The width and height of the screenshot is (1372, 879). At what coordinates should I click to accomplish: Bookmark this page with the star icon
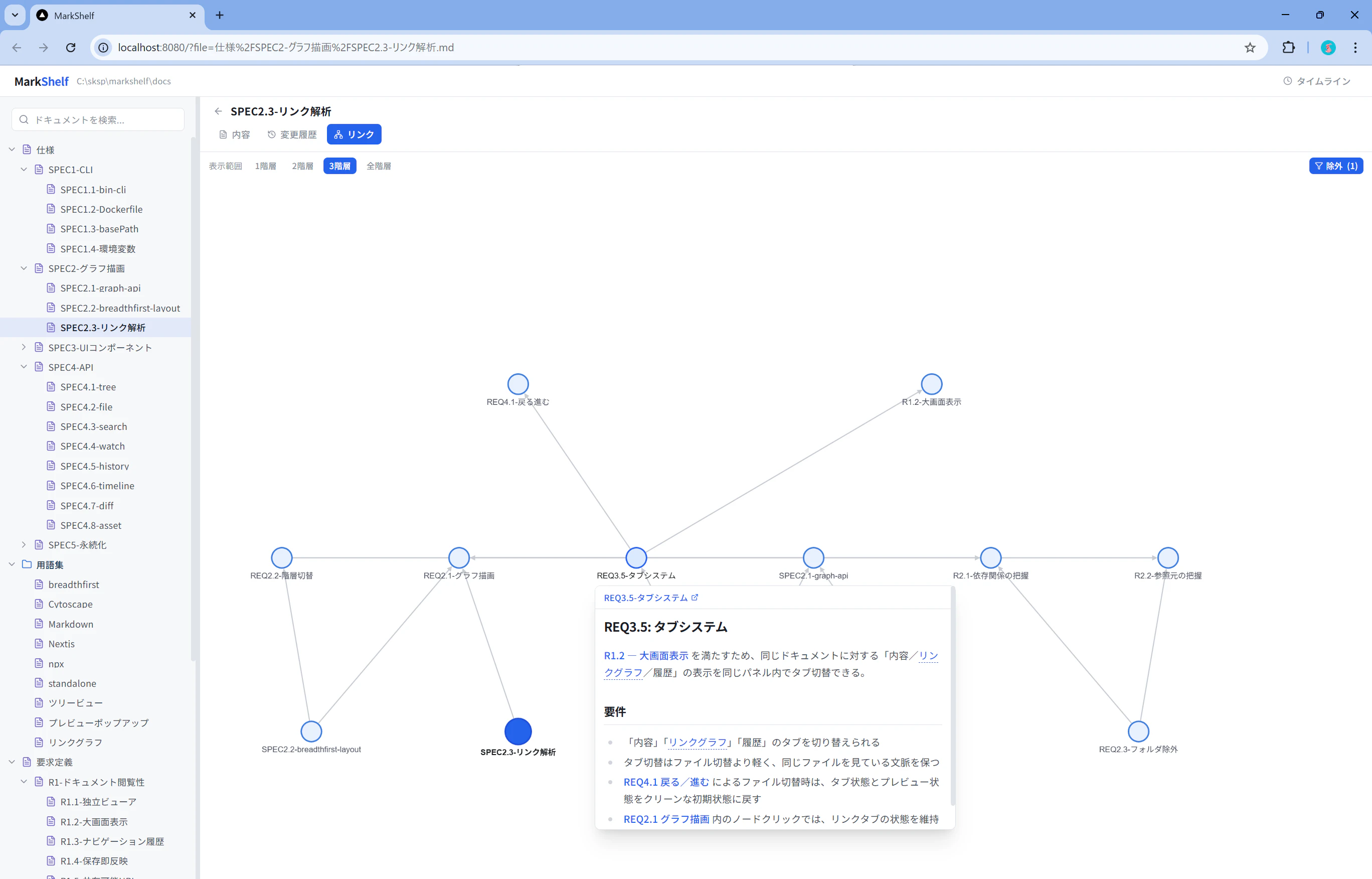tap(1250, 47)
